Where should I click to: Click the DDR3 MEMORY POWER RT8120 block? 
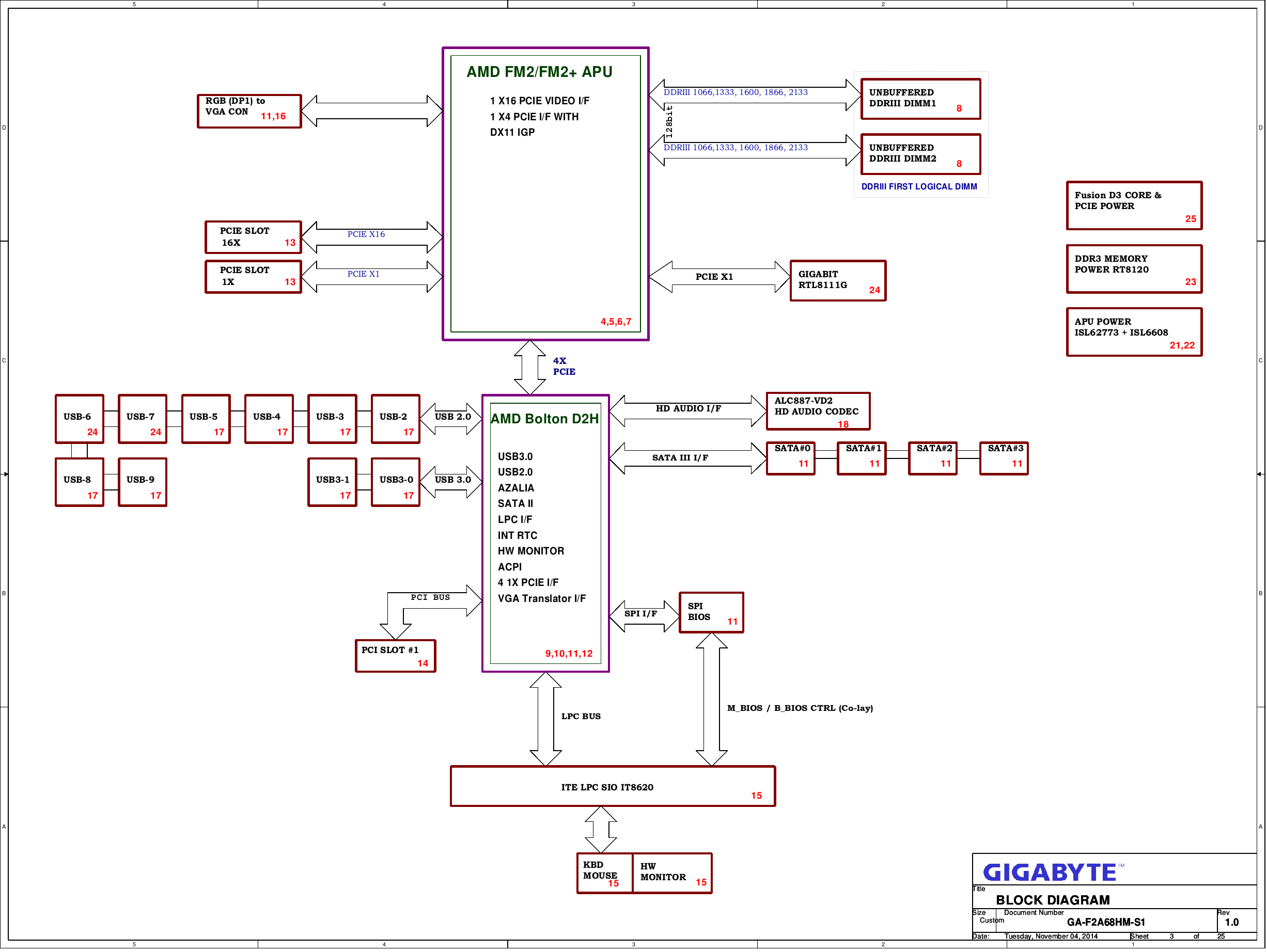(1134, 269)
